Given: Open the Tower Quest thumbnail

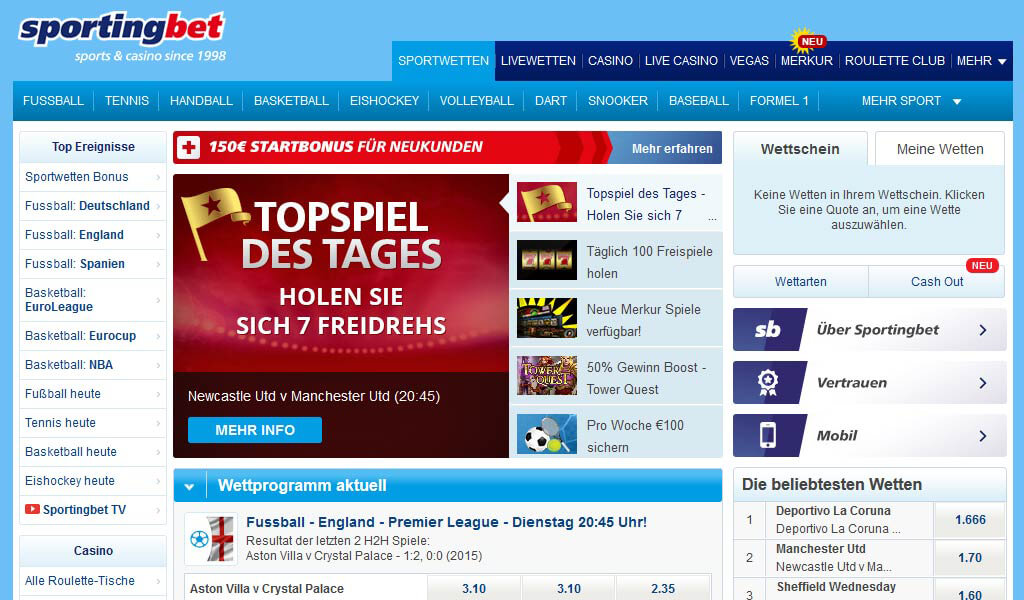Looking at the screenshot, I should pos(547,376).
